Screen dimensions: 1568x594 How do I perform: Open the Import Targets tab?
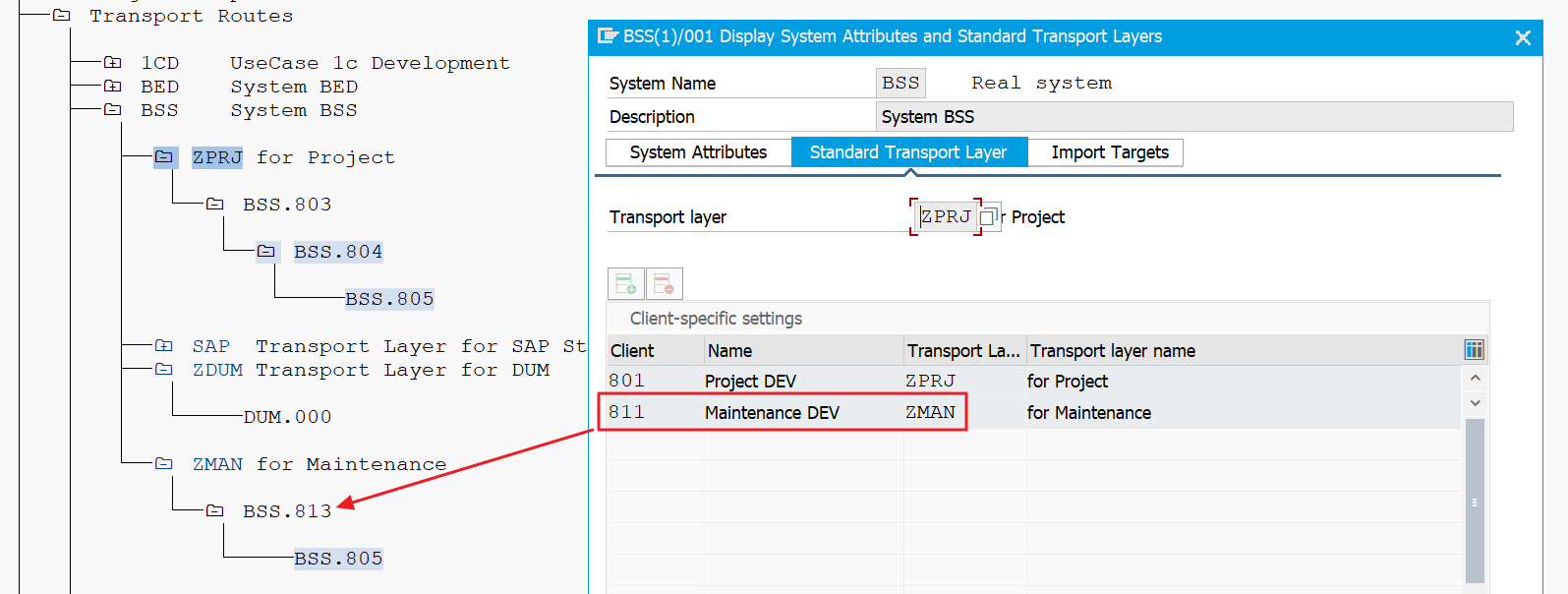pos(1109,152)
